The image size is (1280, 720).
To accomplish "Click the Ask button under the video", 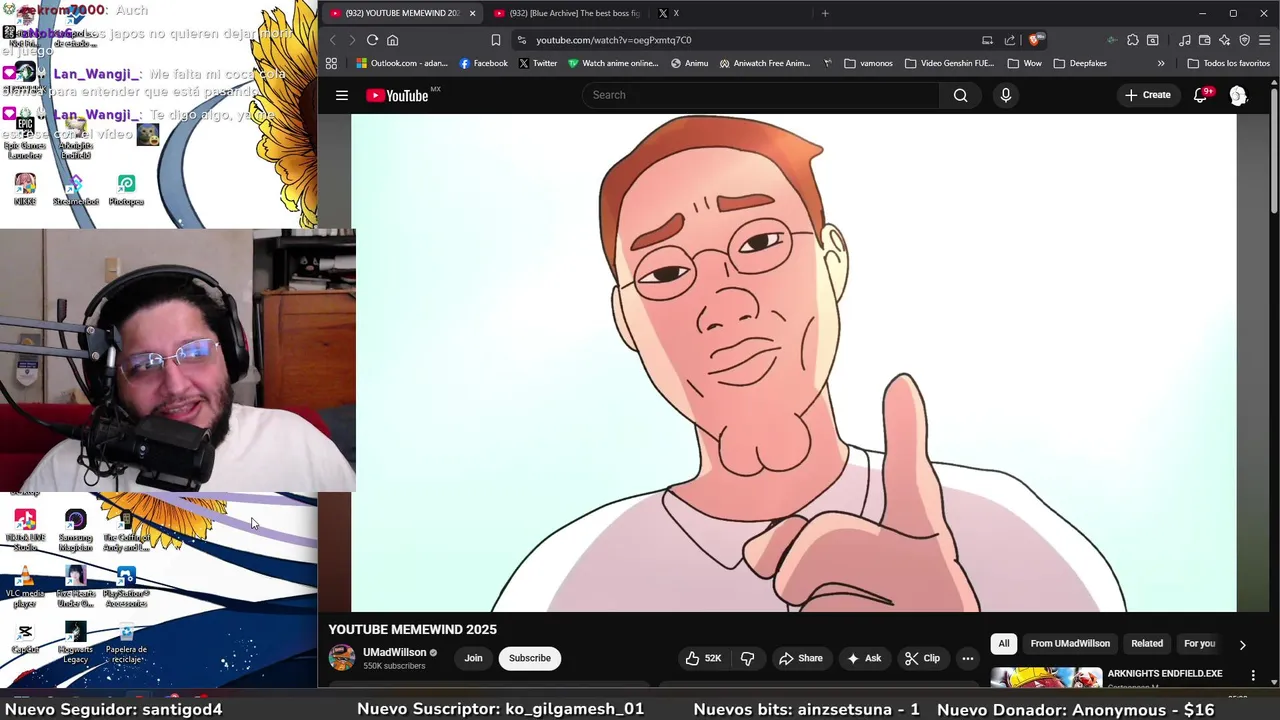I will click(864, 658).
